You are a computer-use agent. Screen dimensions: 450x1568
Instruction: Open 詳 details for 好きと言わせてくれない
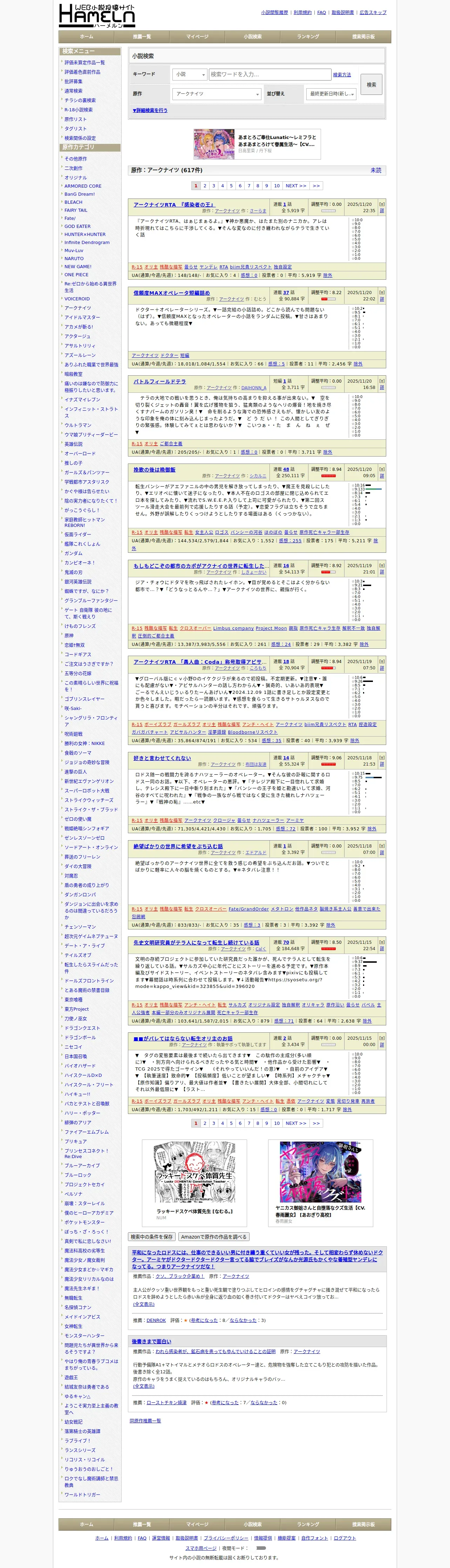[x=382, y=764]
